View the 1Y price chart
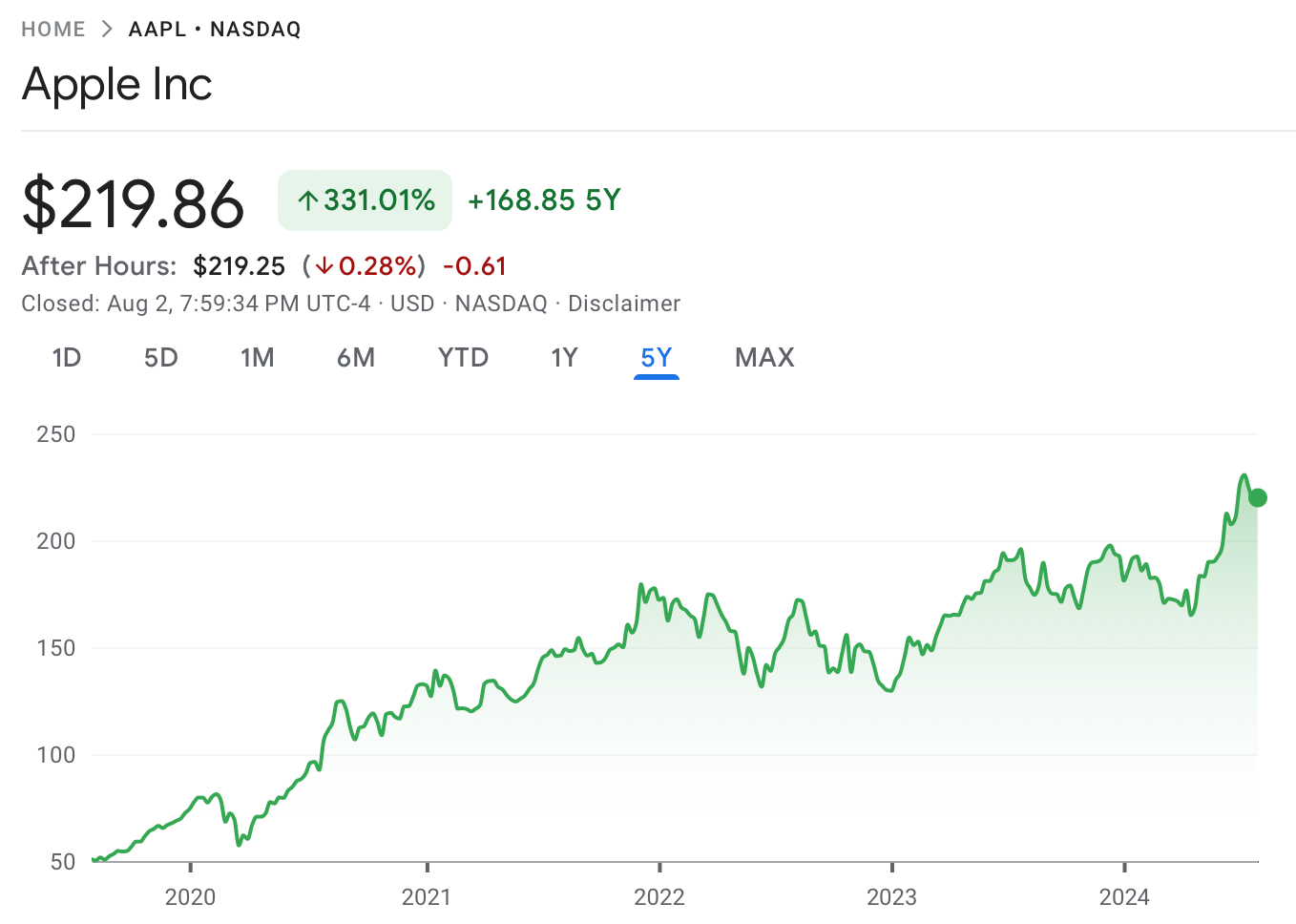 [564, 358]
